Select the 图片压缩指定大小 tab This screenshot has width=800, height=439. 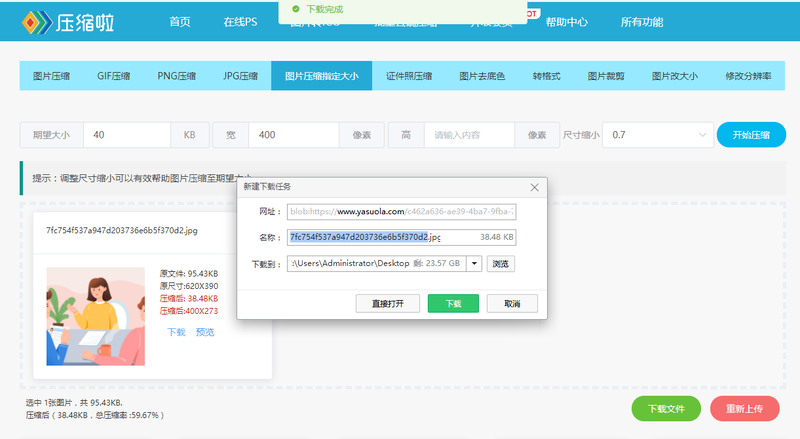click(x=321, y=76)
